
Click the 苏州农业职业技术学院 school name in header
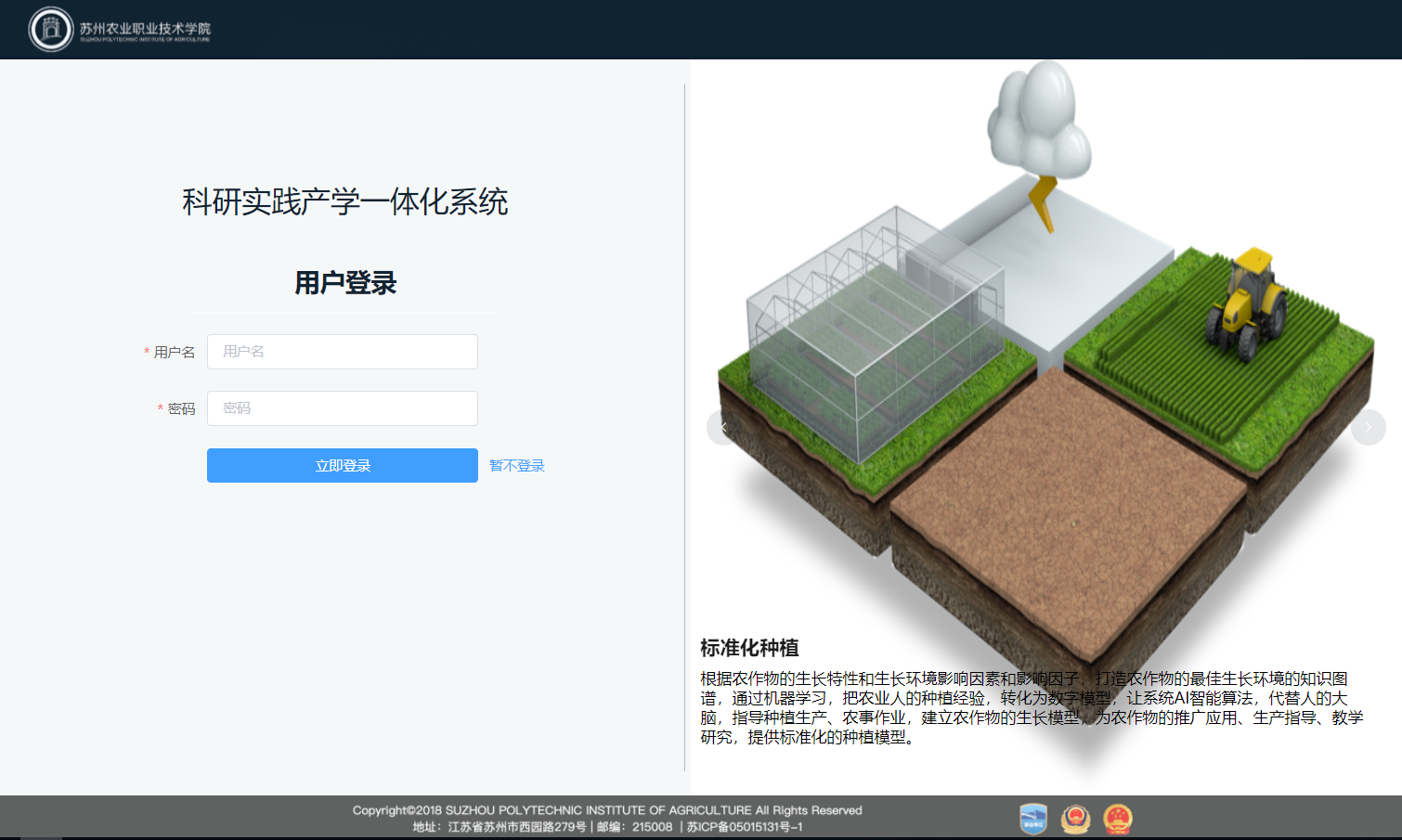144,28
